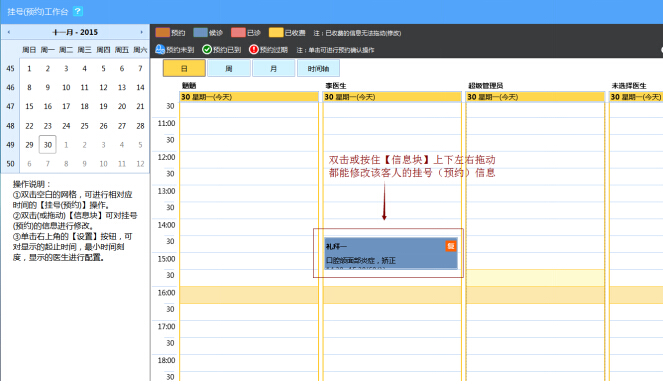Select date 24 in the mini calendar
The image size is (663, 384).
point(66,126)
